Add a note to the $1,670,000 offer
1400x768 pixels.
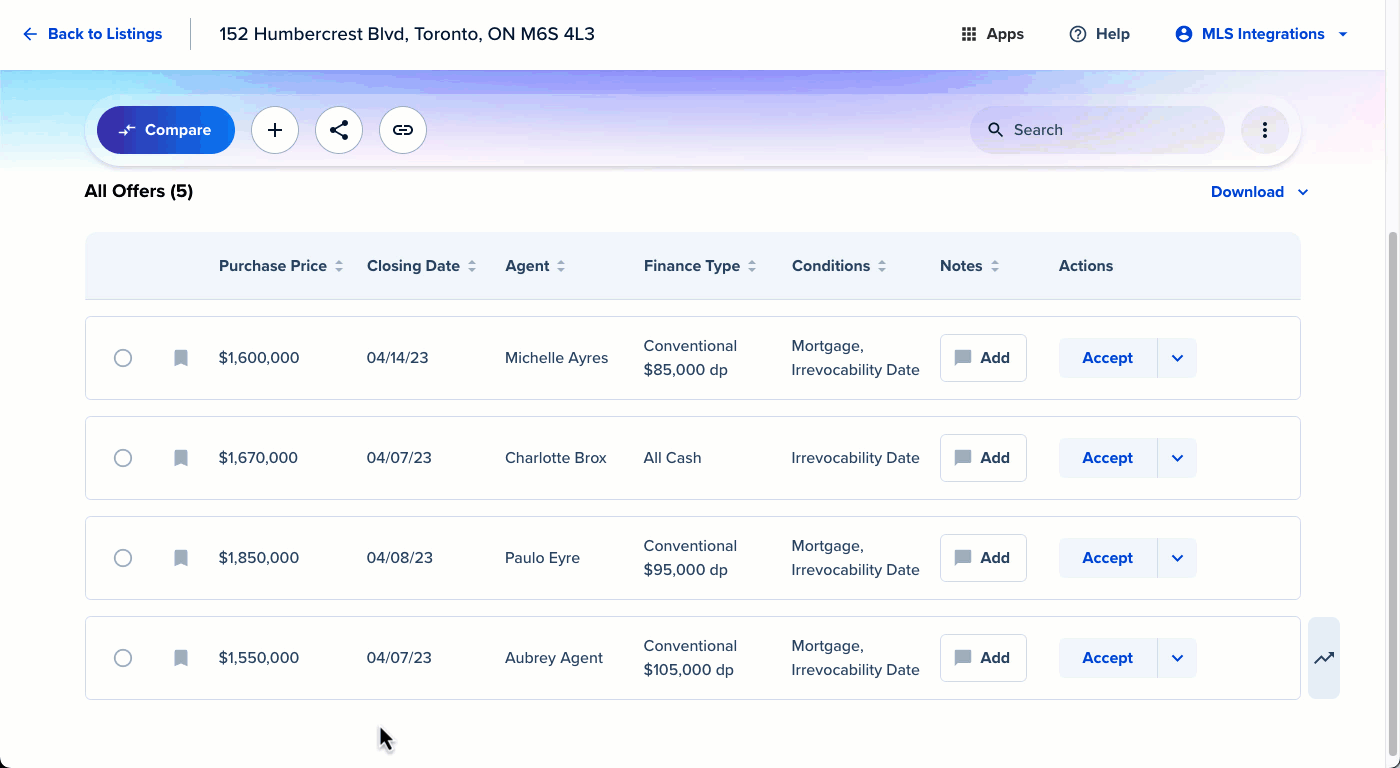[983, 458]
